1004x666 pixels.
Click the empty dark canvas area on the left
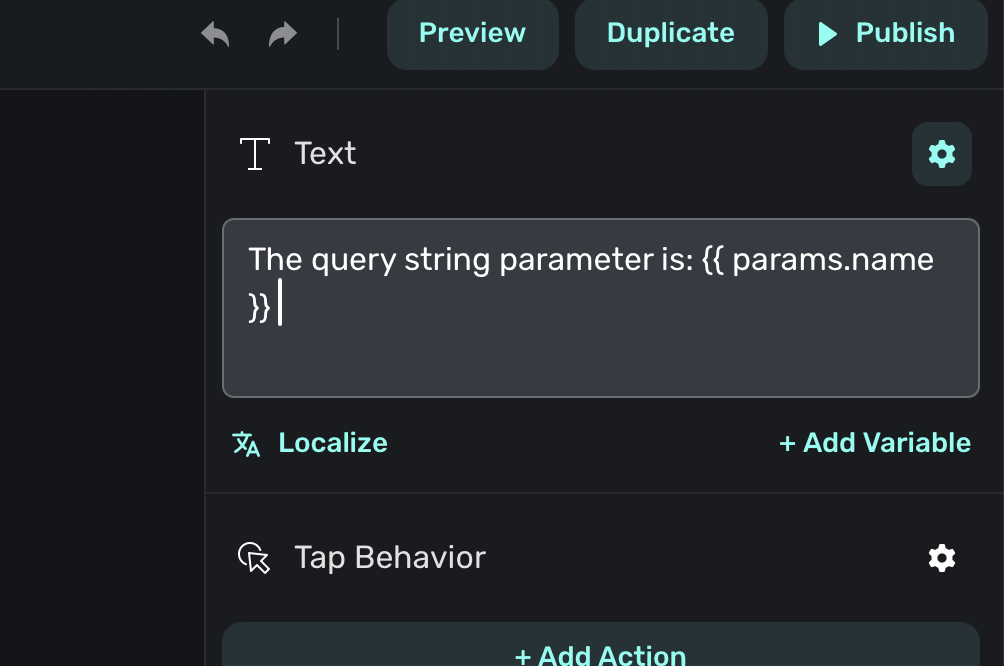pyautogui.click(x=100, y=370)
